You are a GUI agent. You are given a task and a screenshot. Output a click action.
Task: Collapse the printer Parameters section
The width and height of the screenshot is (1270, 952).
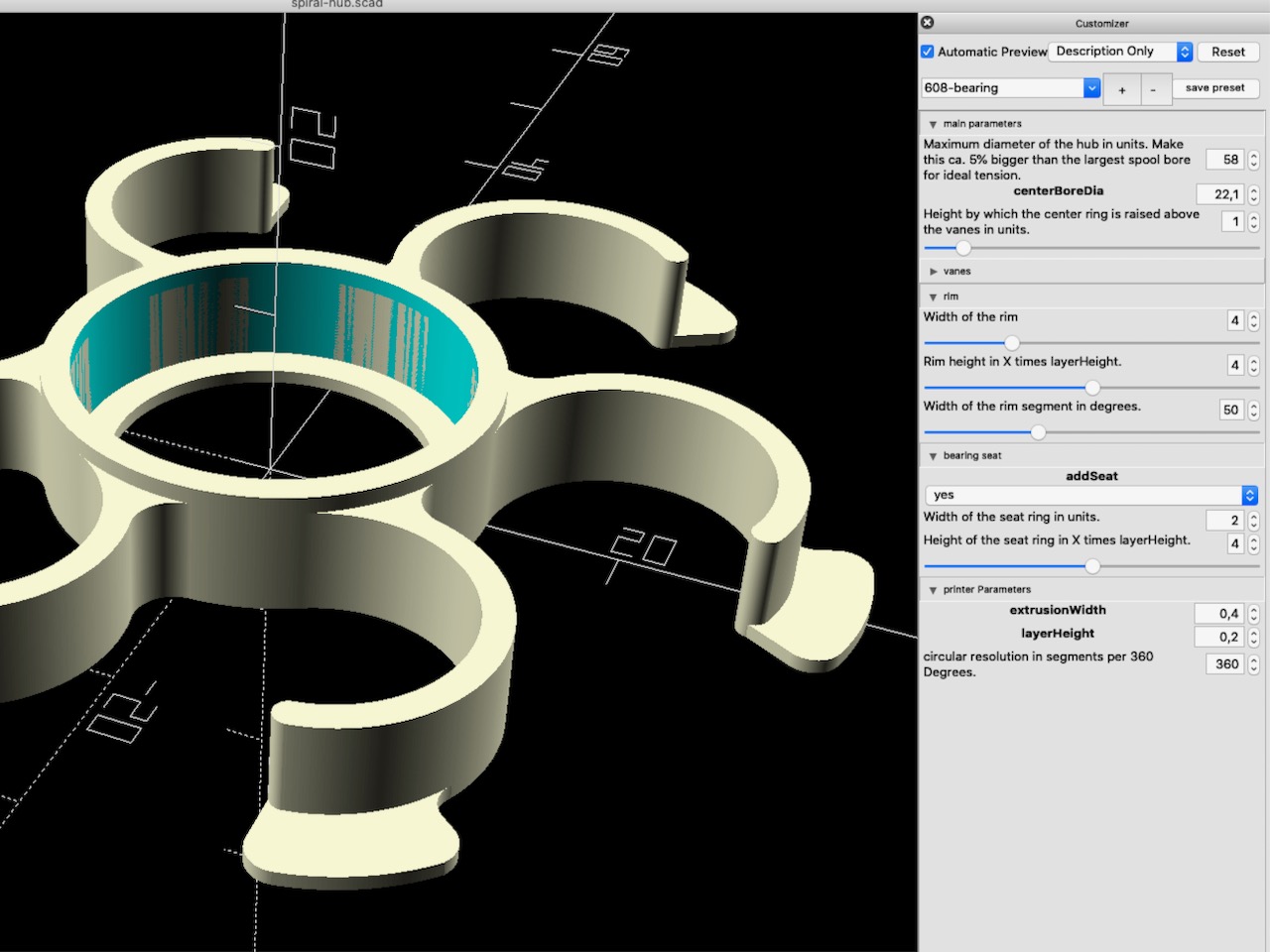click(x=933, y=590)
